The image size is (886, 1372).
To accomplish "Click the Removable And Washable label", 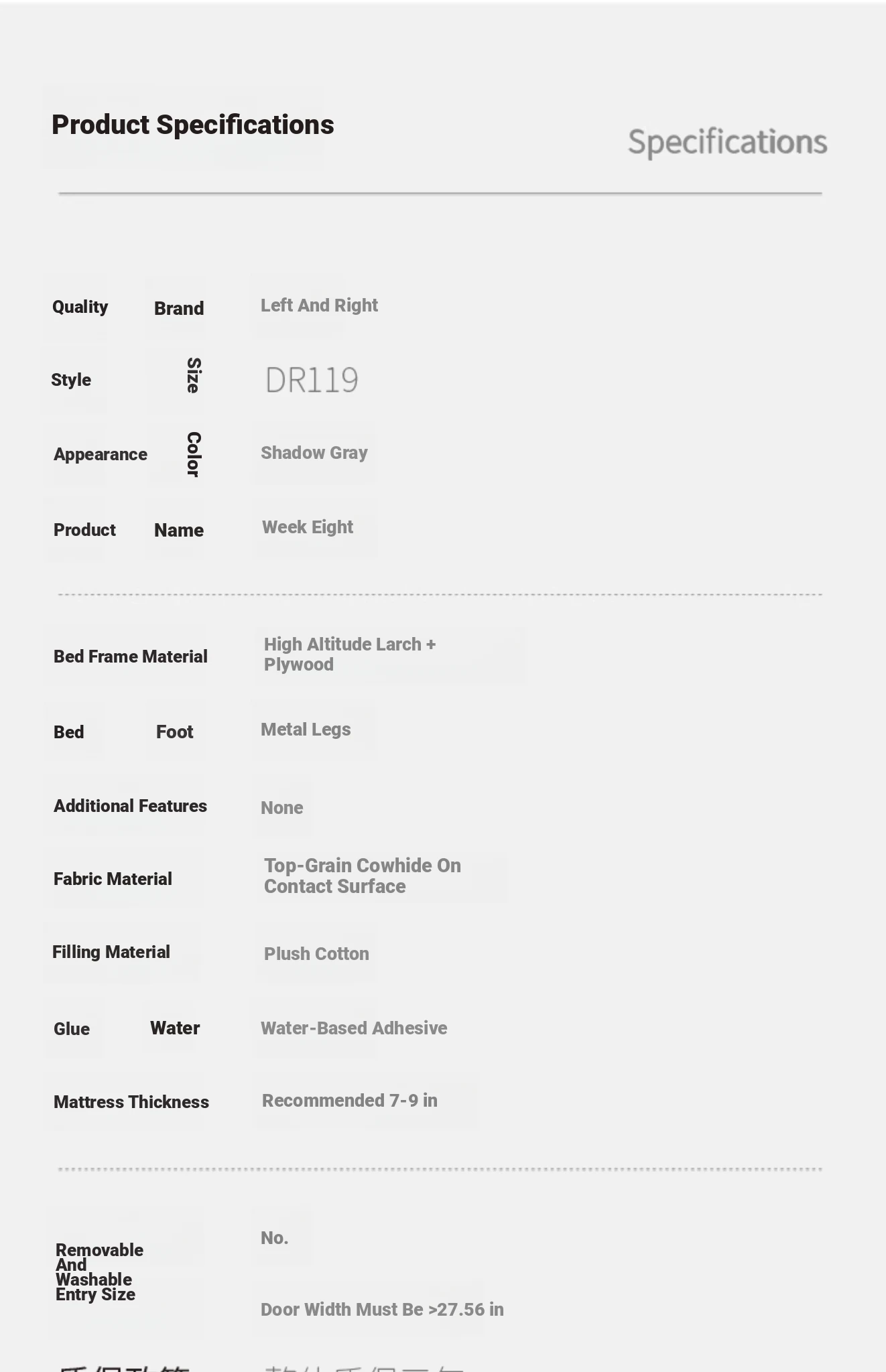I will click(x=99, y=1265).
